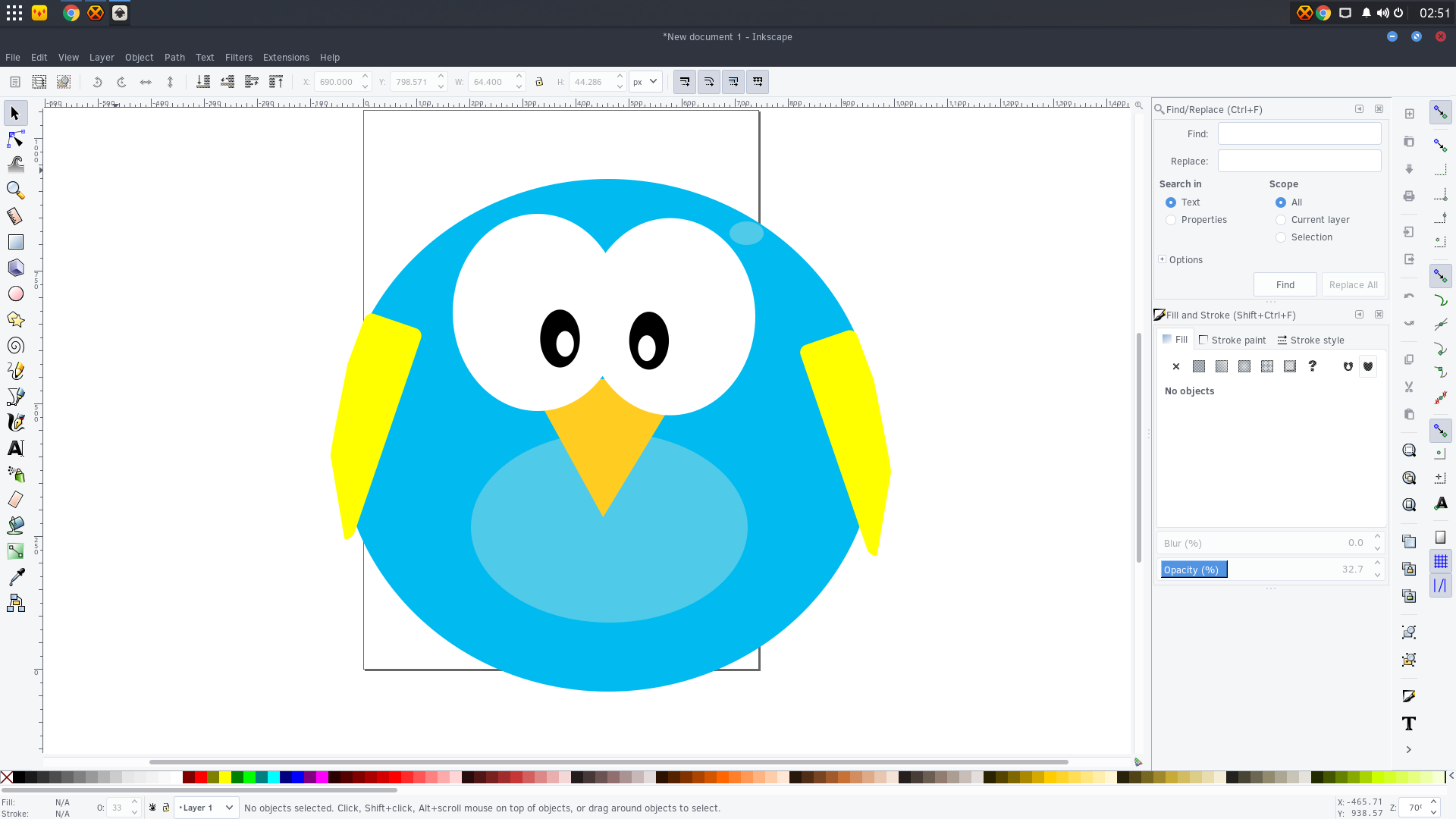Select the Connector tool
The image size is (1456, 819).
[x=15, y=603]
